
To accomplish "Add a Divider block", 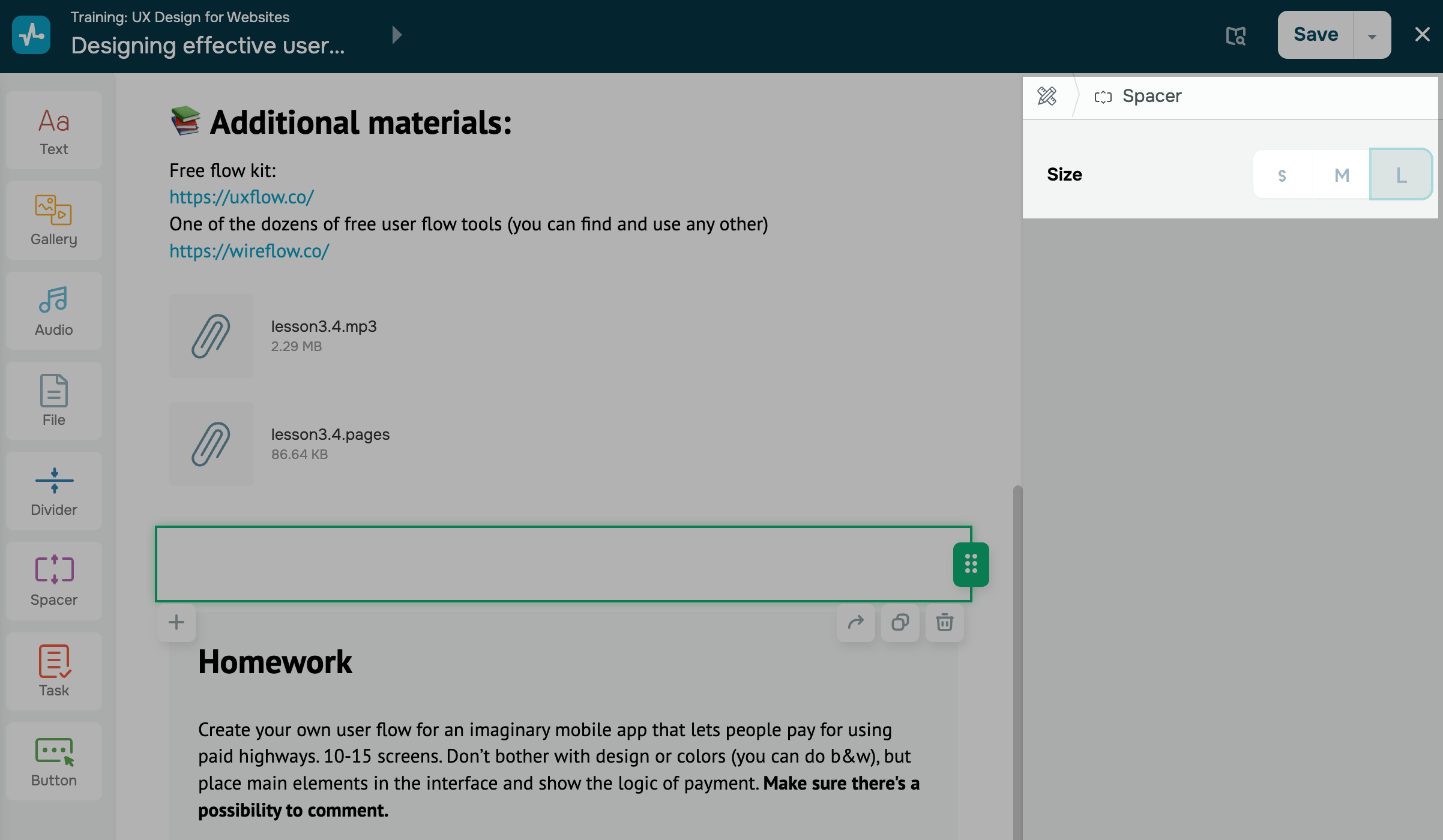I will [x=53, y=491].
